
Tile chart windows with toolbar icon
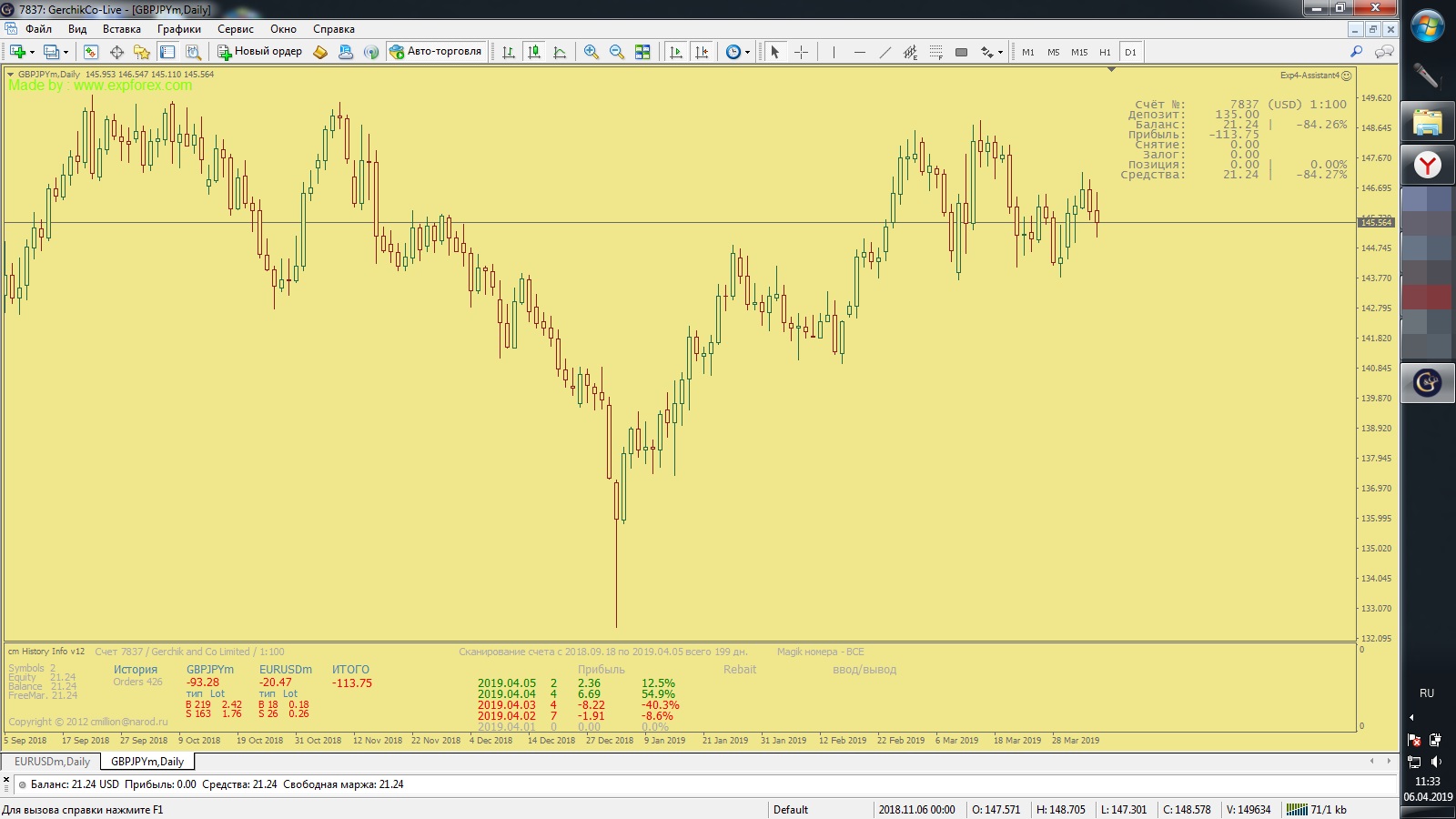pos(642,52)
